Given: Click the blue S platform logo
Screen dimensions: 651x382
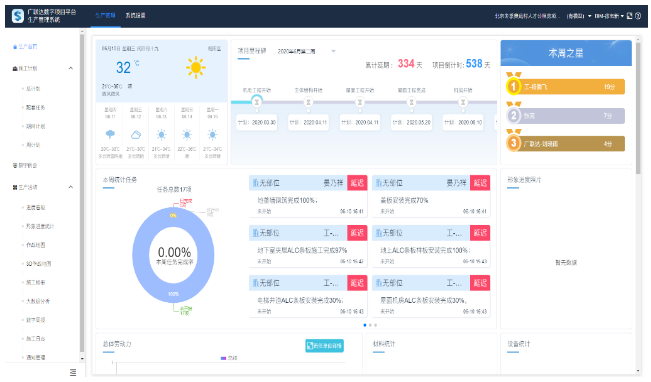Looking at the screenshot, I should 17,16.
